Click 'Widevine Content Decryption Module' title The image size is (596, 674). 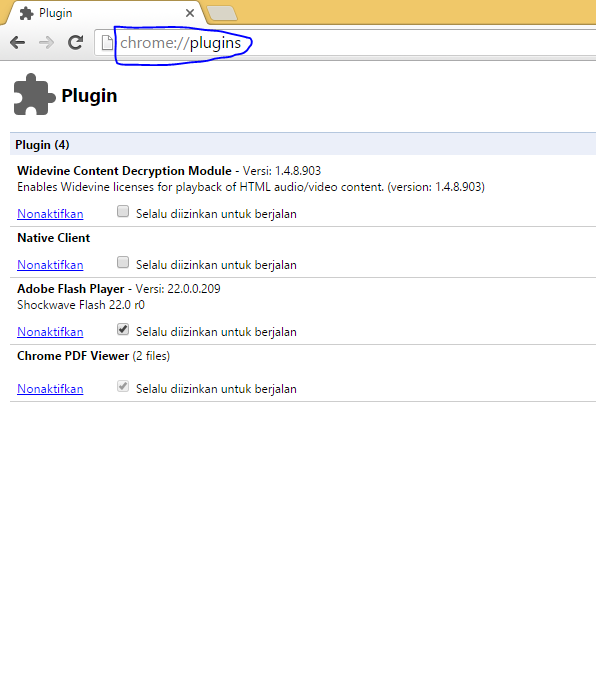click(124, 171)
